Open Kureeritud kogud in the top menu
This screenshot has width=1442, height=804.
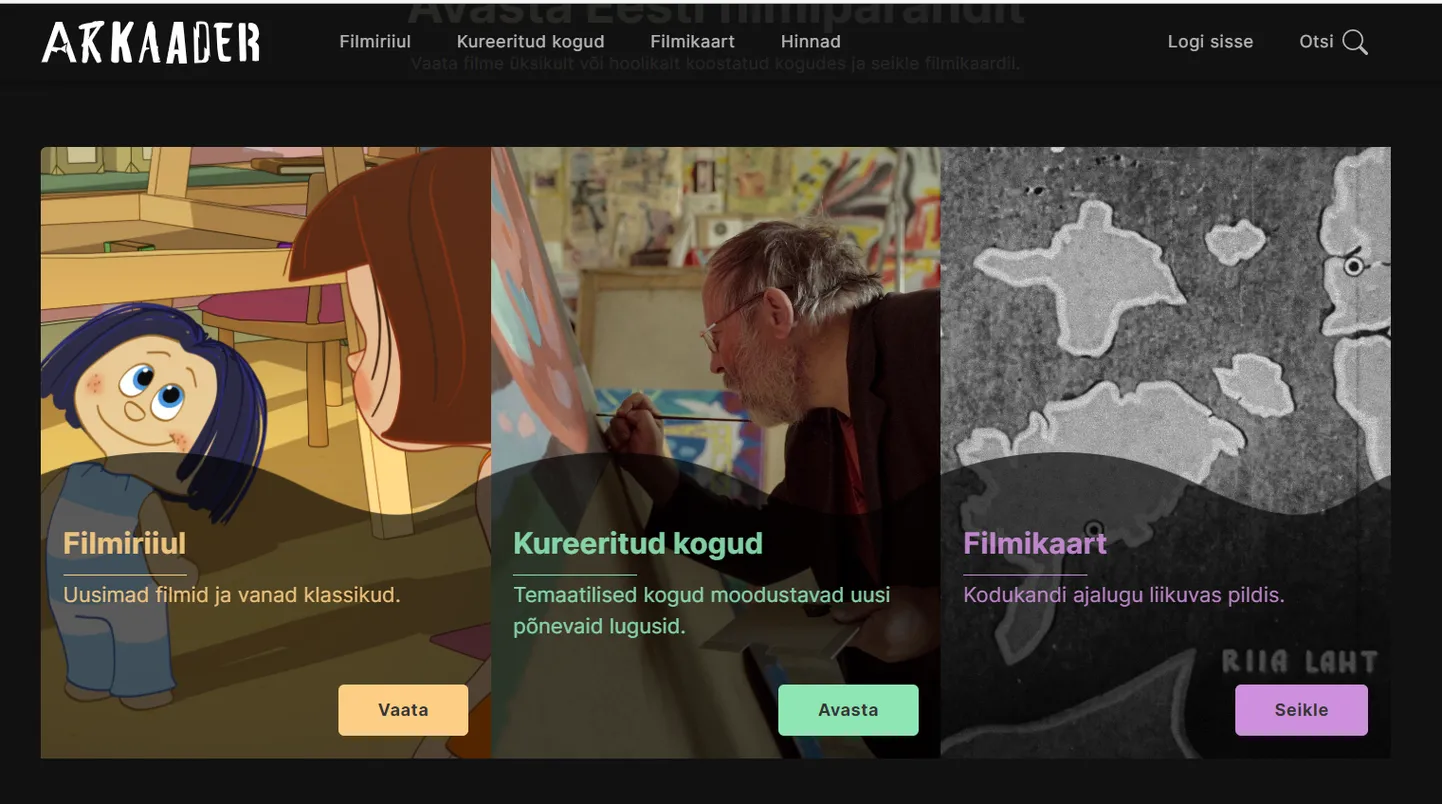(531, 42)
